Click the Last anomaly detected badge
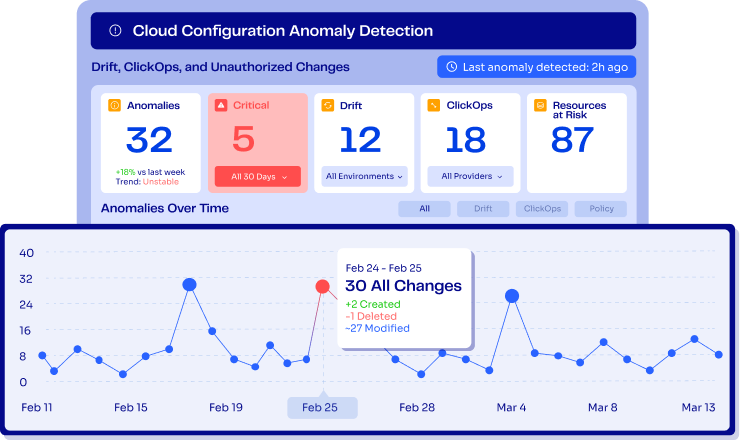Image resolution: width=740 pixels, height=440 pixels. (536, 67)
